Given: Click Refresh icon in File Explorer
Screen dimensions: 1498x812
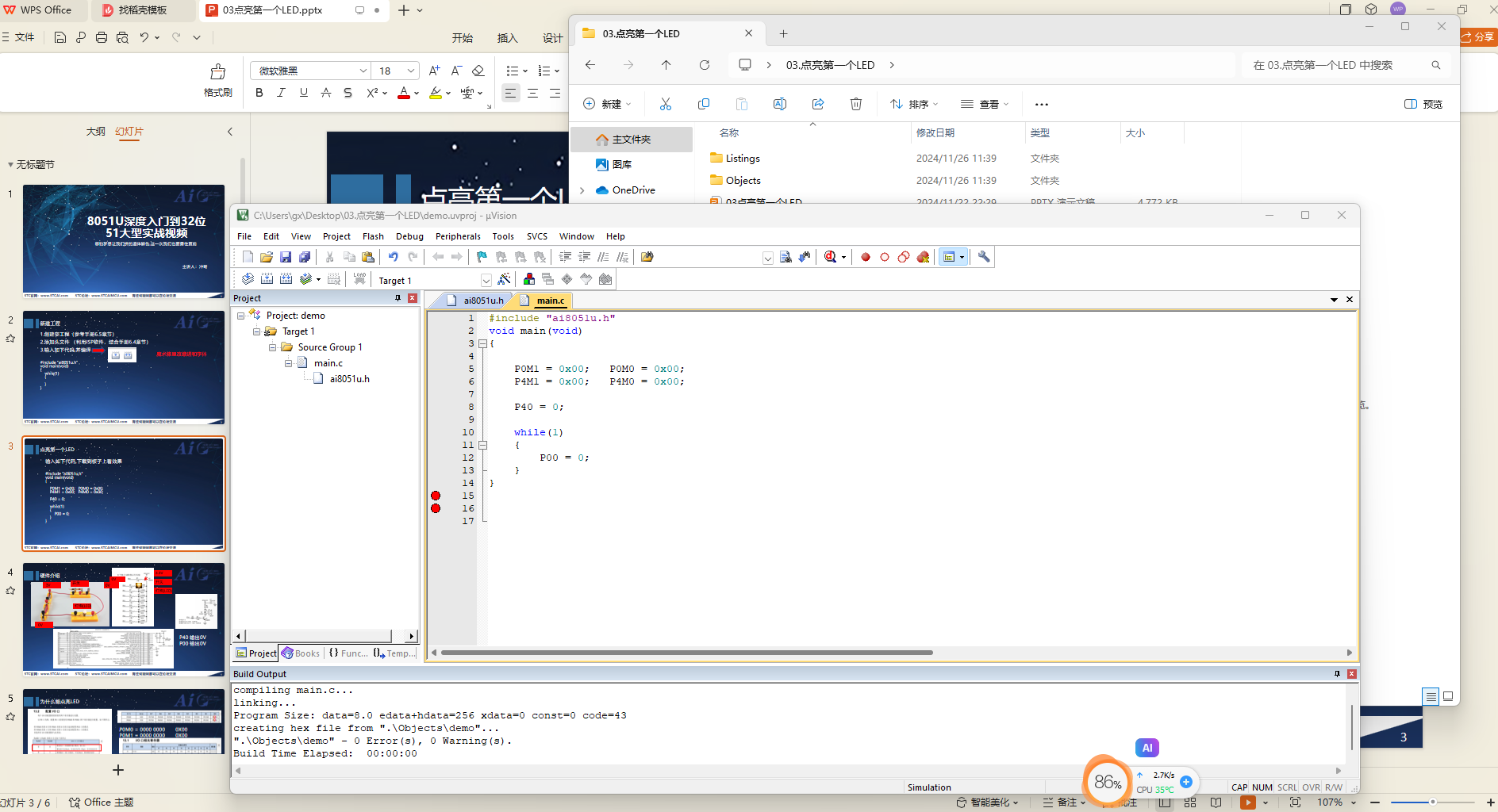Looking at the screenshot, I should [x=705, y=65].
